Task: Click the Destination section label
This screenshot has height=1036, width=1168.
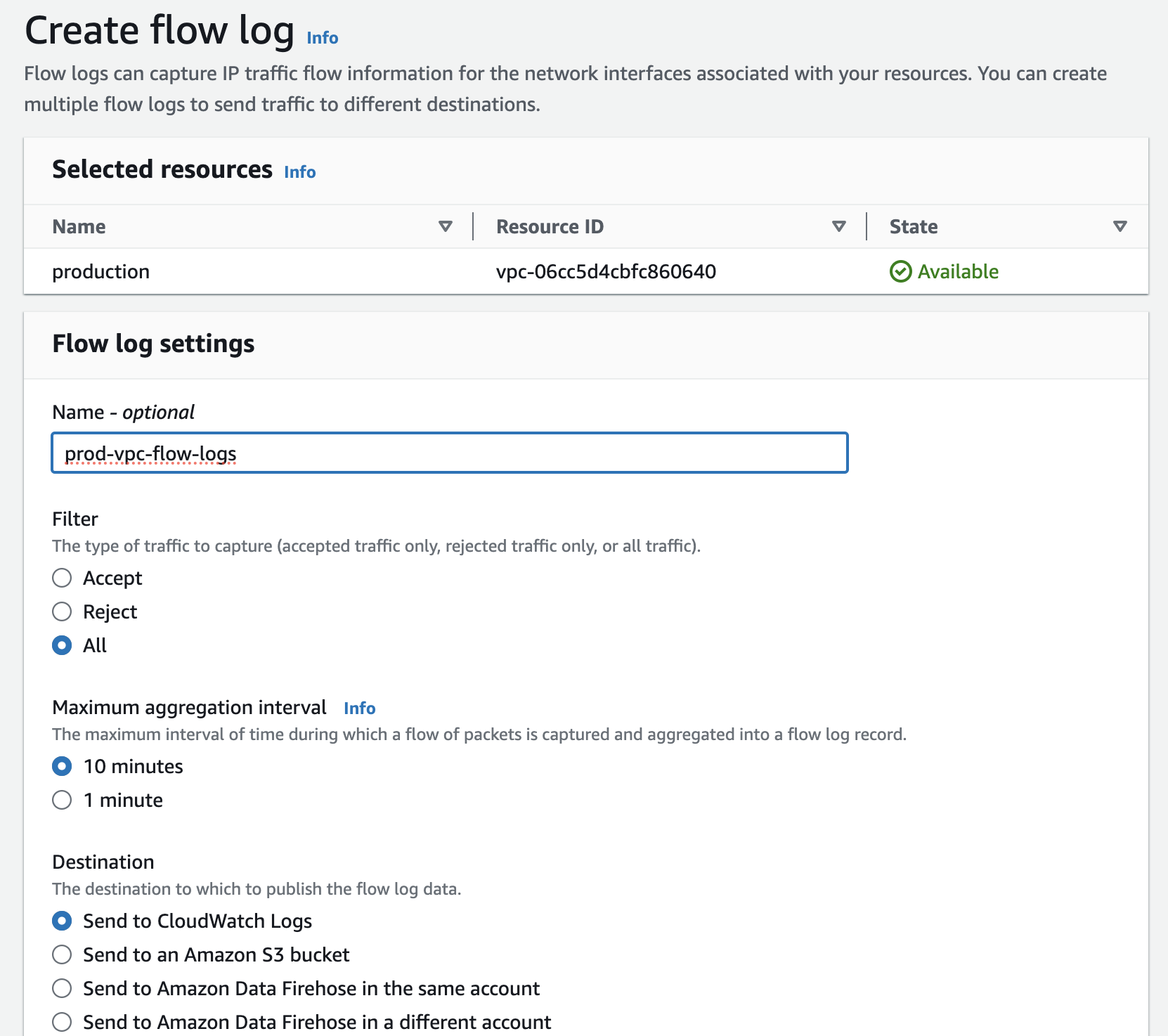Action: click(103, 862)
